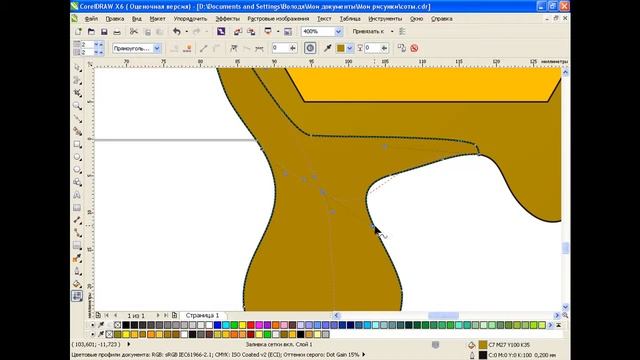Expand the application launcher dropdown arrow
The image size is (640, 360).
(278, 31)
